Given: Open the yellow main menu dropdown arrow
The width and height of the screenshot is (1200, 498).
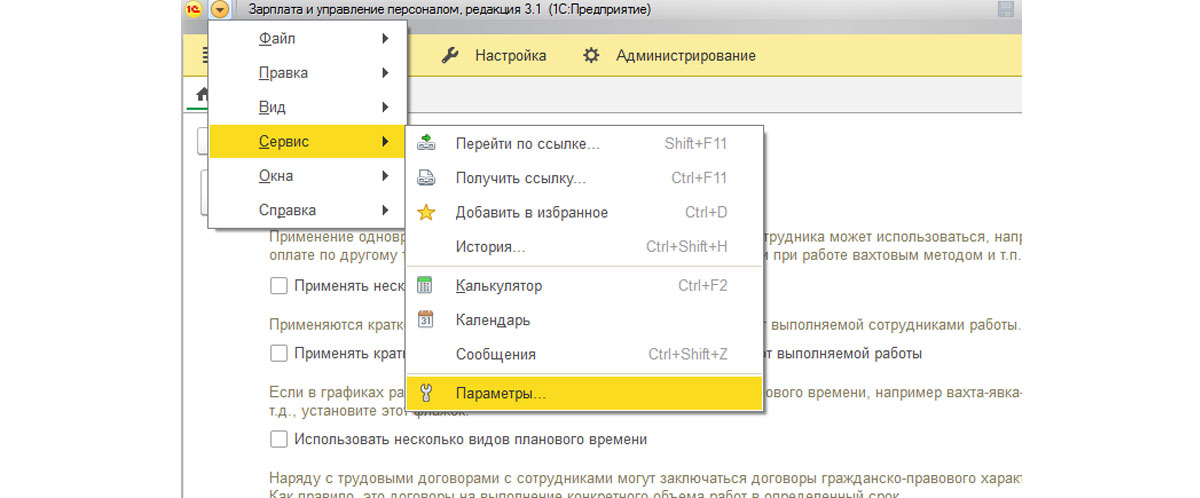Looking at the screenshot, I should [x=220, y=9].
